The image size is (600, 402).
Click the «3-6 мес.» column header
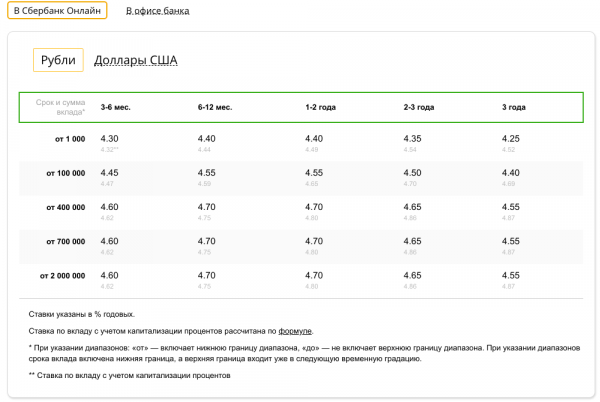[116, 107]
